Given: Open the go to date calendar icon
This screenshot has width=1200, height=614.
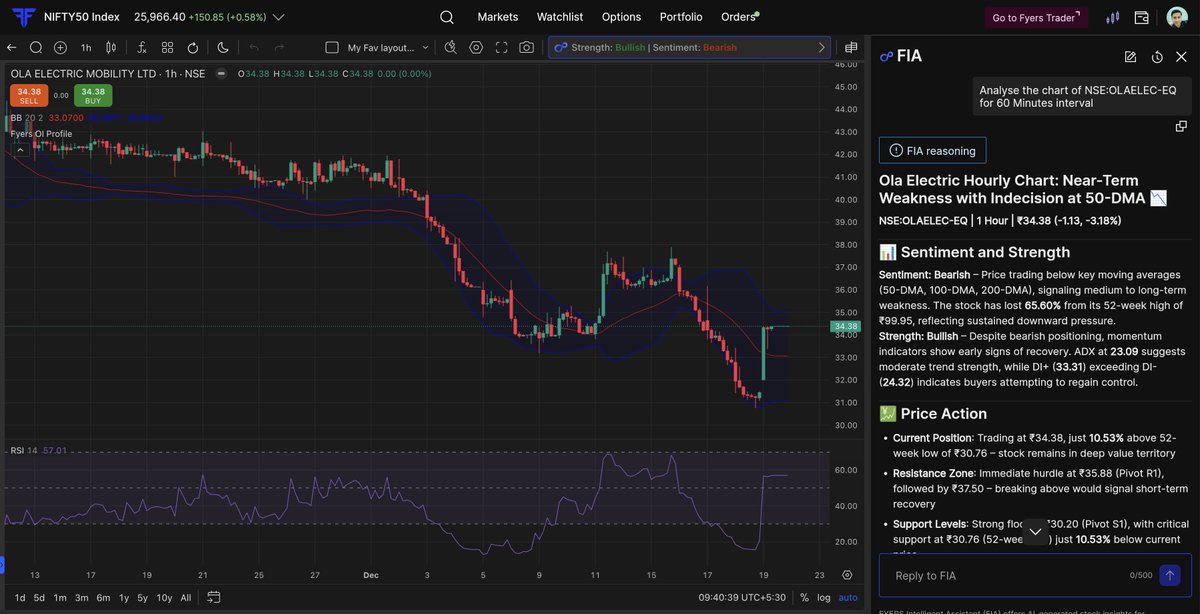Looking at the screenshot, I should [x=214, y=597].
